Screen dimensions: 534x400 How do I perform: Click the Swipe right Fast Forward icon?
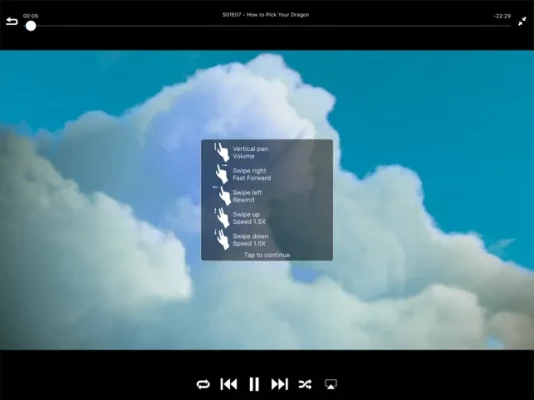222,174
